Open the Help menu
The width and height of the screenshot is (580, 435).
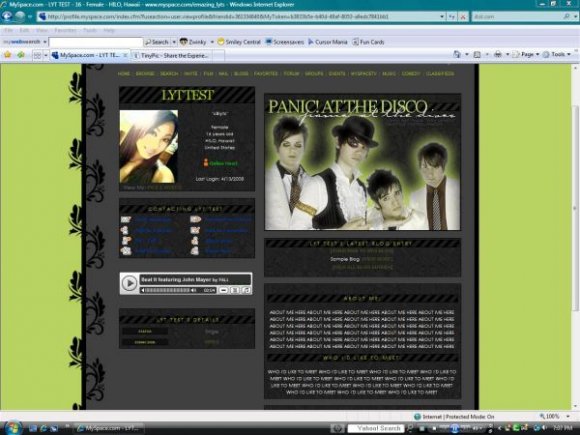[109, 30]
